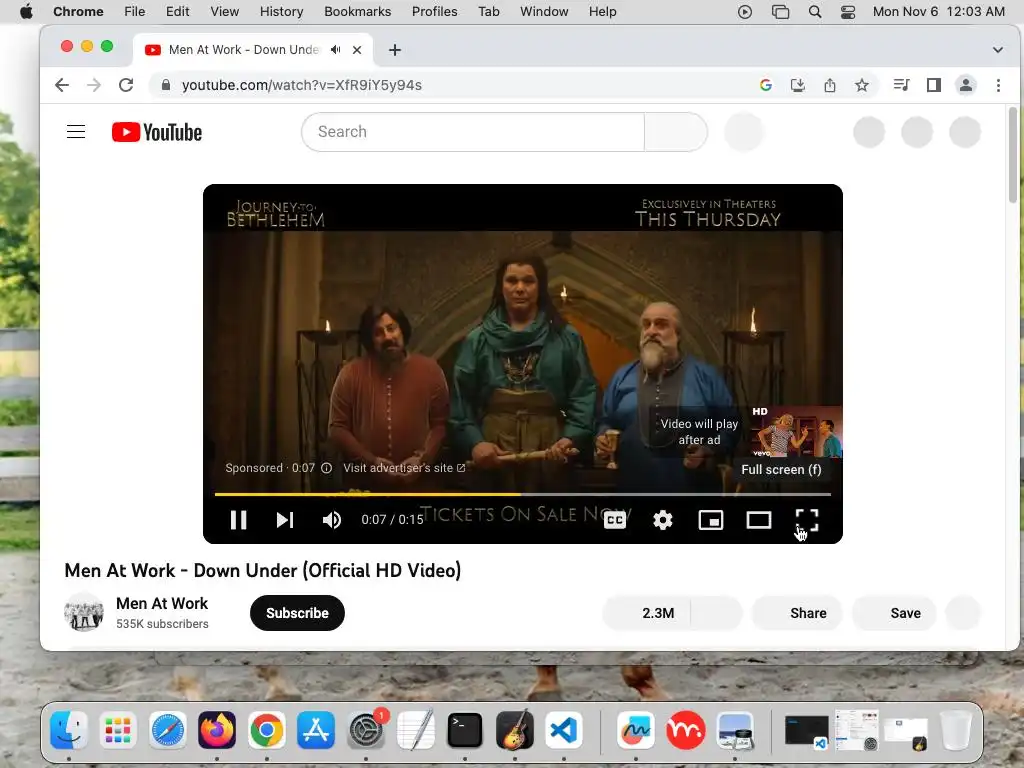The image size is (1024, 768).
Task: Open Finder from the Dock
Action: click(69, 729)
